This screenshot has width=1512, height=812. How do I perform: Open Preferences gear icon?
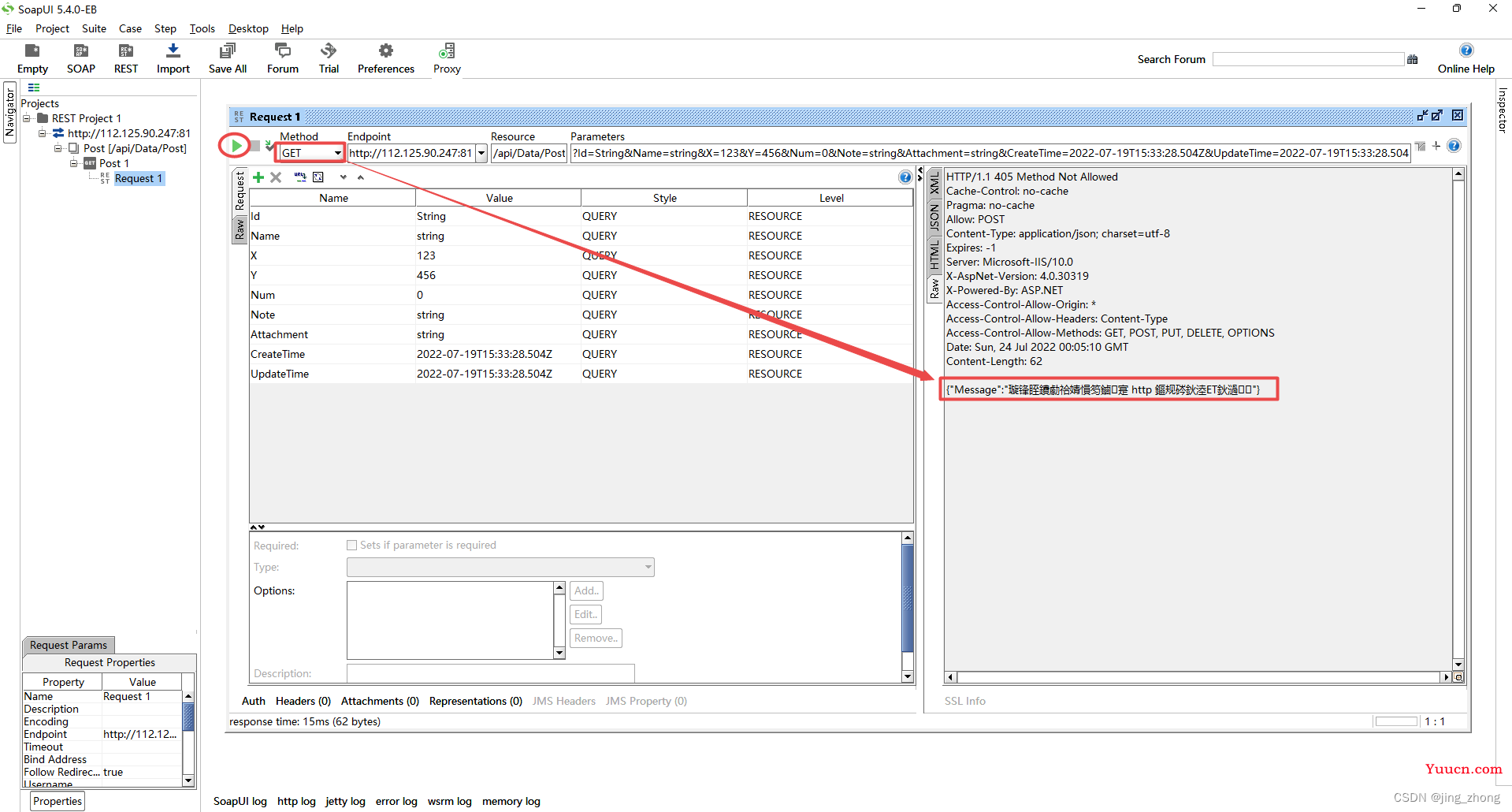(385, 51)
